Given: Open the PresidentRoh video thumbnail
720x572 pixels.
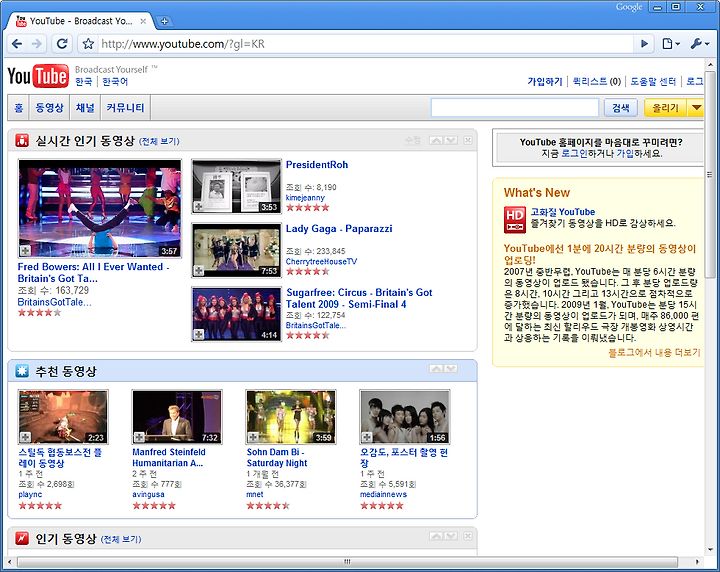Looking at the screenshot, I should pyautogui.click(x=236, y=186).
